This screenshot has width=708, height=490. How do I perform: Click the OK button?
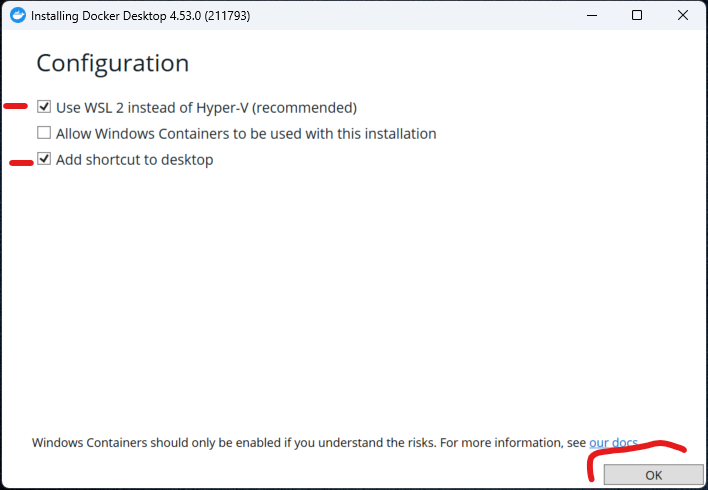coord(653,475)
